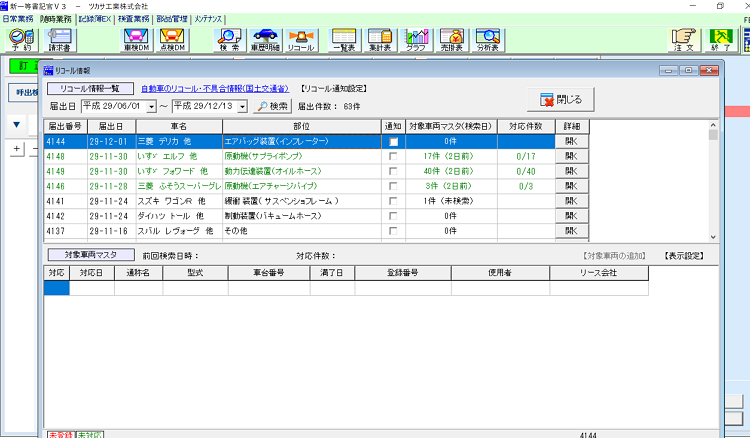Switch to 記録簿EX tab
750x438 pixels.
click(x=95, y=19)
